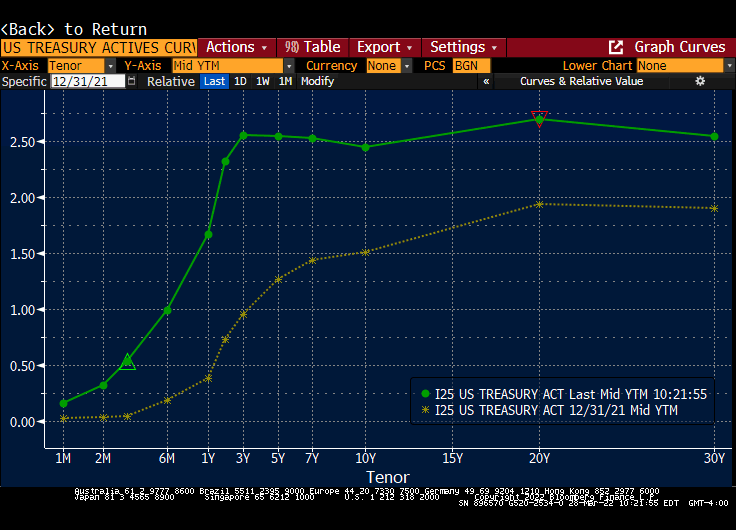Expand Currency None dropdown arrow
This screenshot has height=530, width=736.
[x=407, y=66]
